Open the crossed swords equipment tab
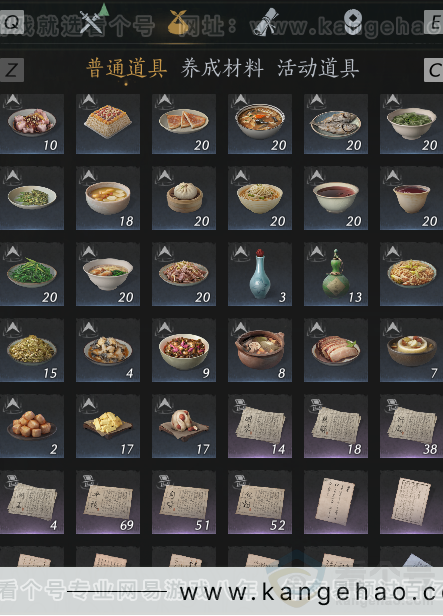 pos(92,21)
